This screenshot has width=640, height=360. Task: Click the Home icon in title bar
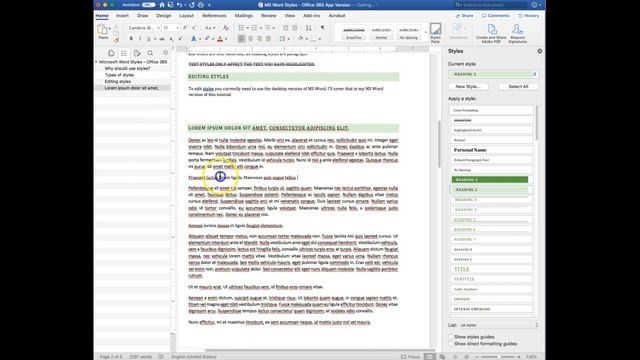162,5
